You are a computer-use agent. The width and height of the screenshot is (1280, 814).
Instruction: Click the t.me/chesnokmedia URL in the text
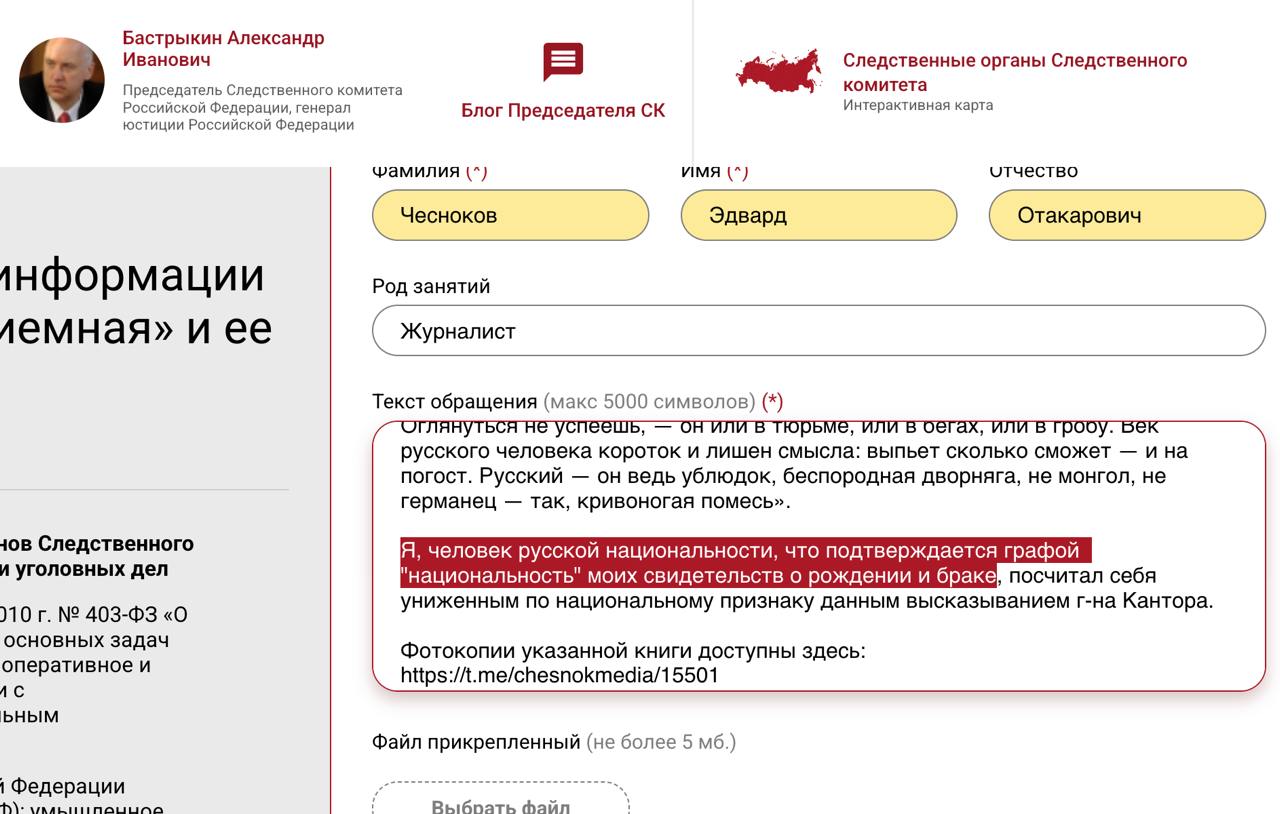[559, 675]
